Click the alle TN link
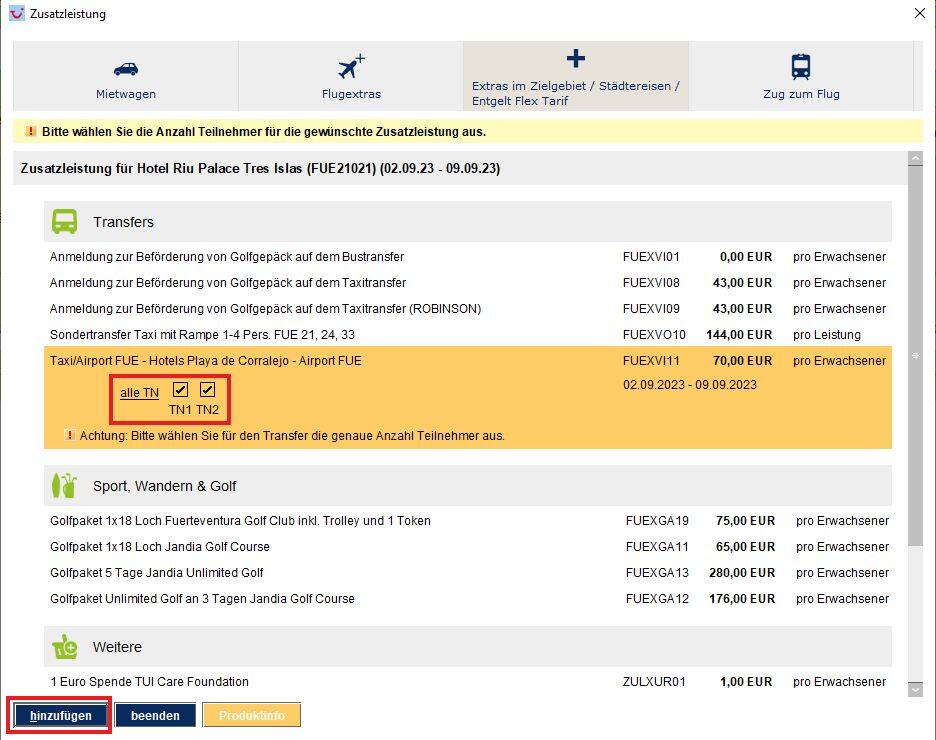This screenshot has width=936, height=740. pos(139,393)
